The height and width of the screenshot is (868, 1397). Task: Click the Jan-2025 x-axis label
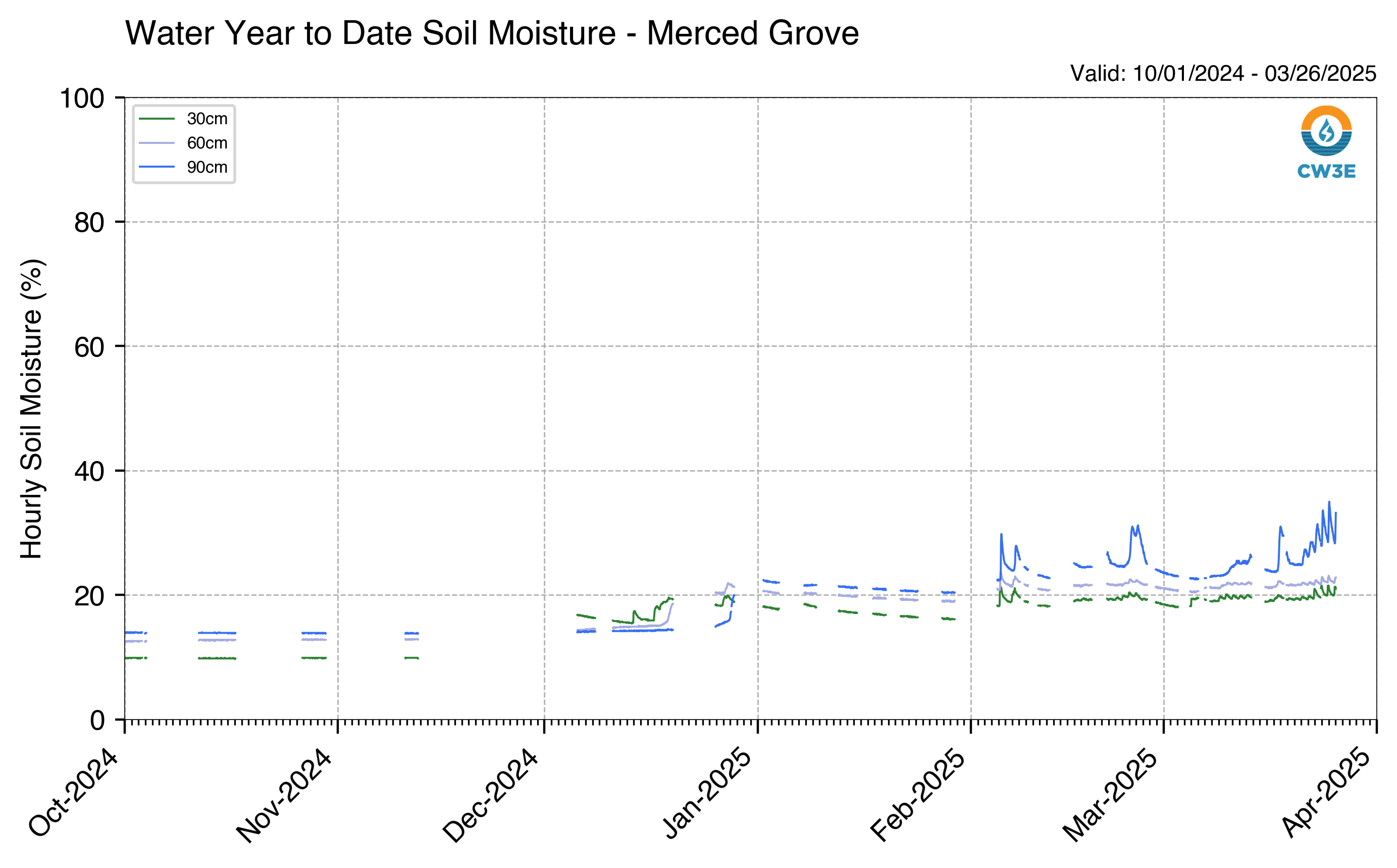[x=706, y=793]
